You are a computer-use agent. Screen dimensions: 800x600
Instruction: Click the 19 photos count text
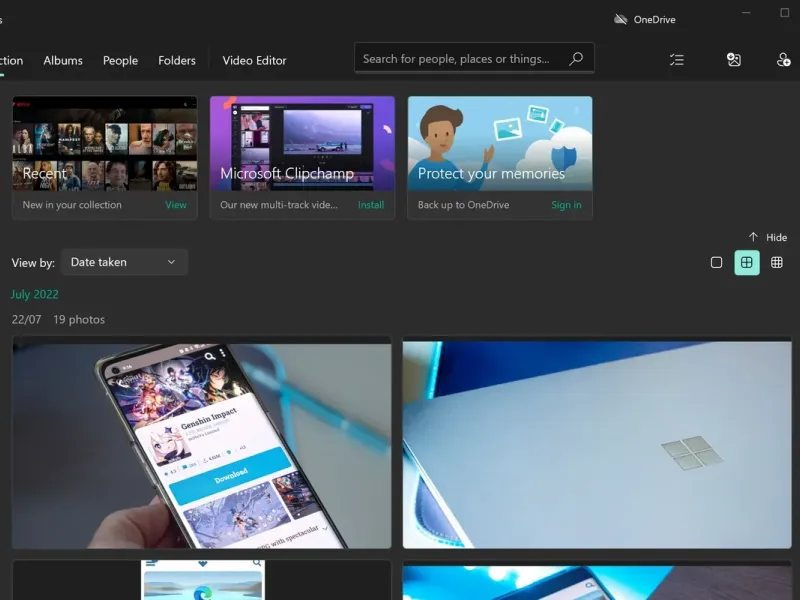[x=79, y=320]
